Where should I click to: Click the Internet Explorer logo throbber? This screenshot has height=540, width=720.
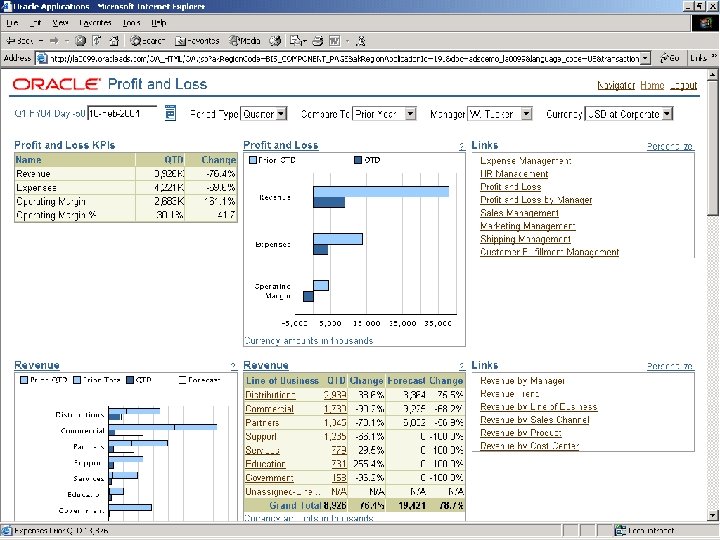705,23
